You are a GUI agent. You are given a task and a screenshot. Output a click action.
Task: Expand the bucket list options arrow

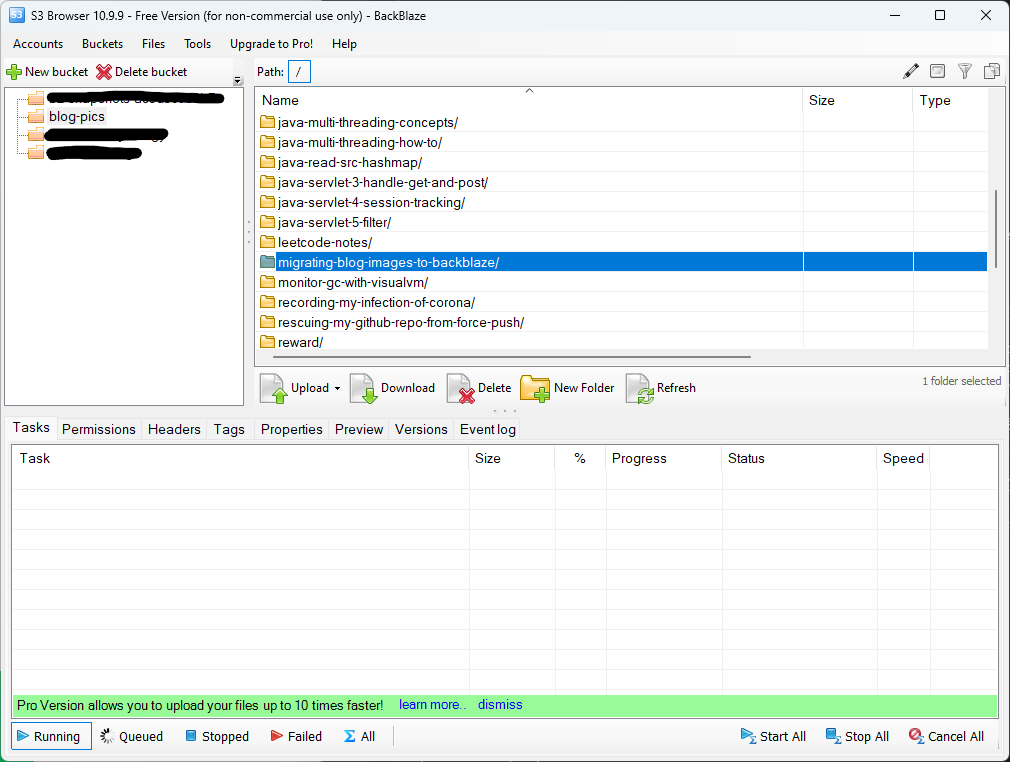coord(238,81)
